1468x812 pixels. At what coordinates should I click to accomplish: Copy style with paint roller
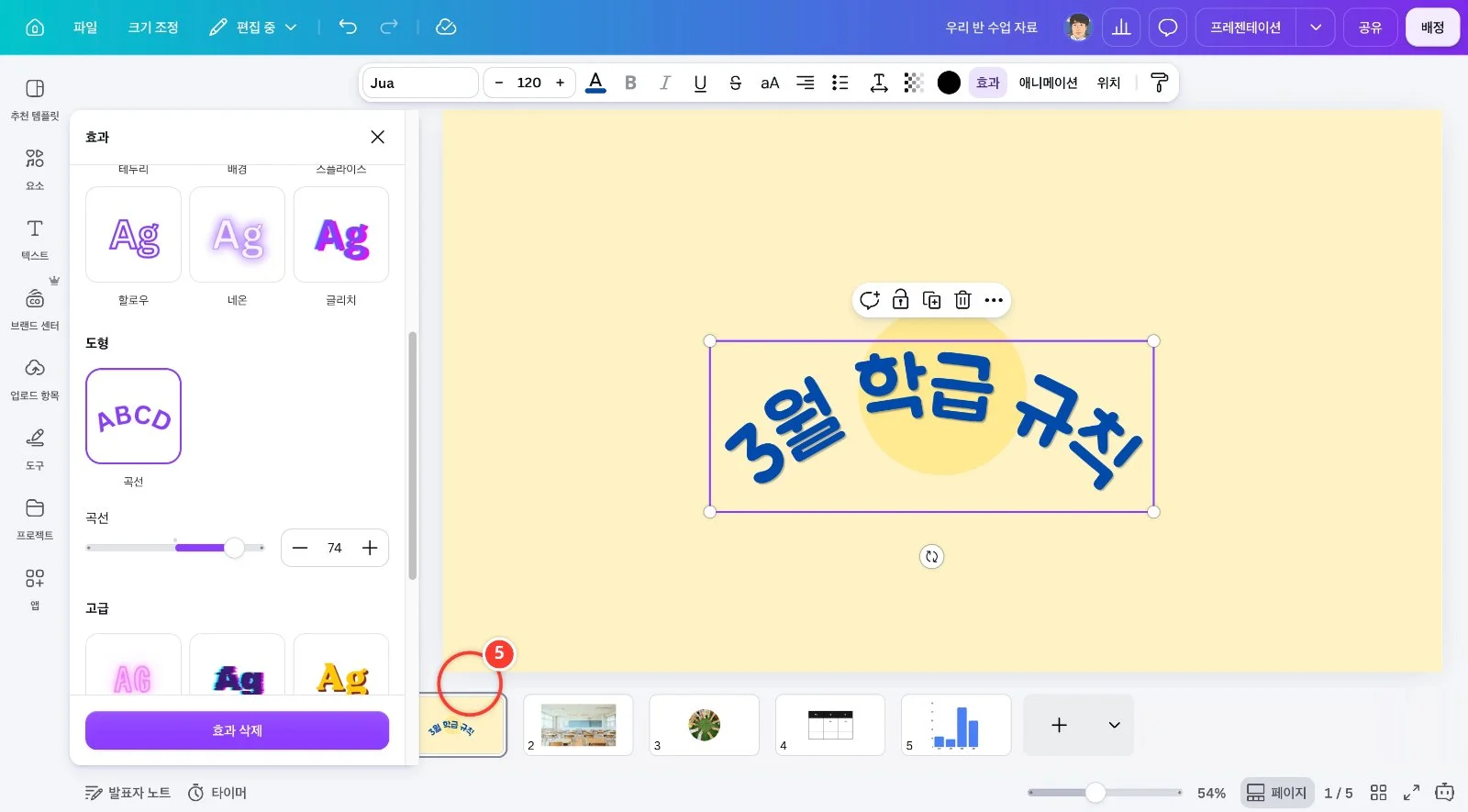1160,83
